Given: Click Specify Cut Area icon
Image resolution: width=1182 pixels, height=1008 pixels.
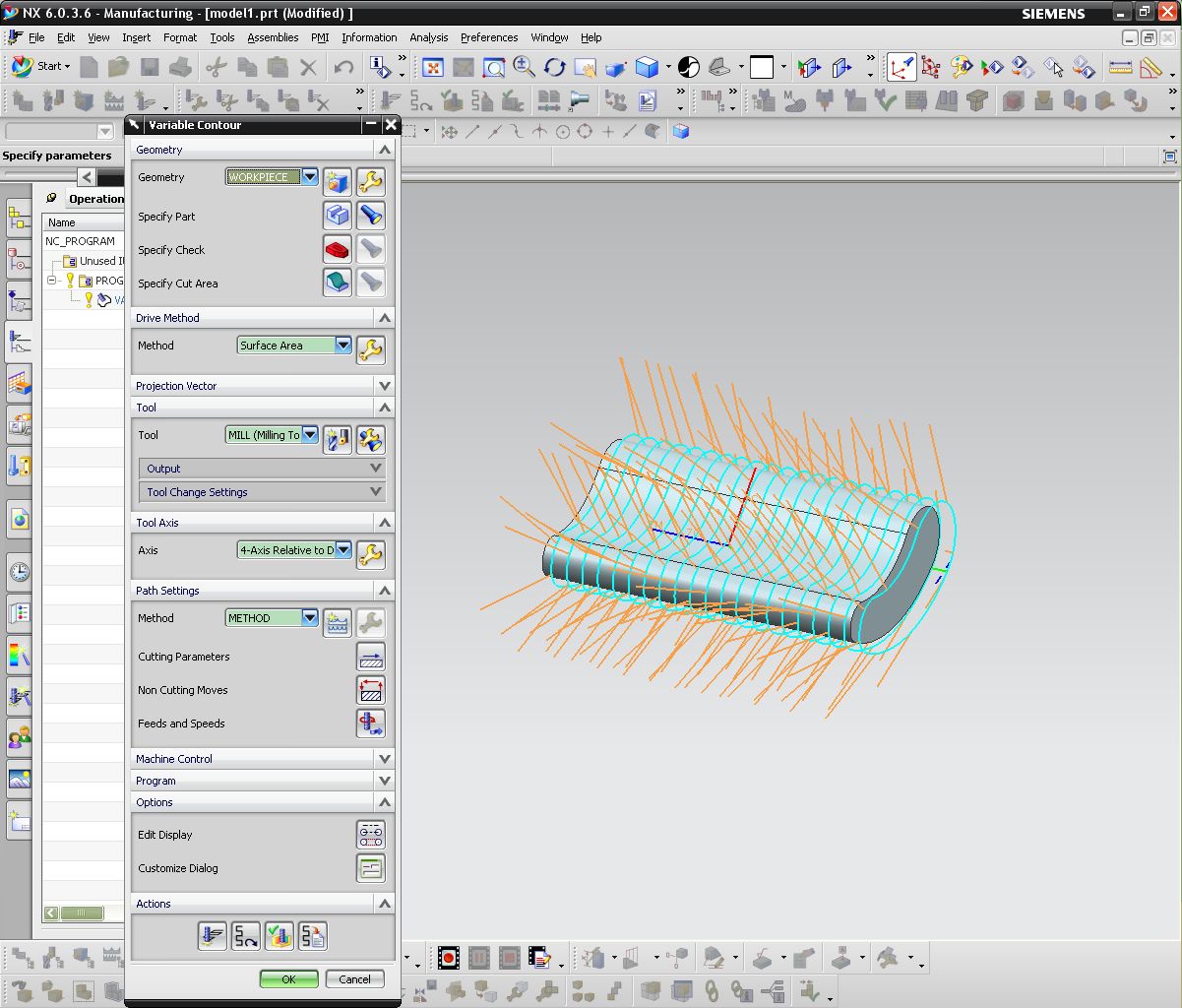Looking at the screenshot, I should pos(338,283).
